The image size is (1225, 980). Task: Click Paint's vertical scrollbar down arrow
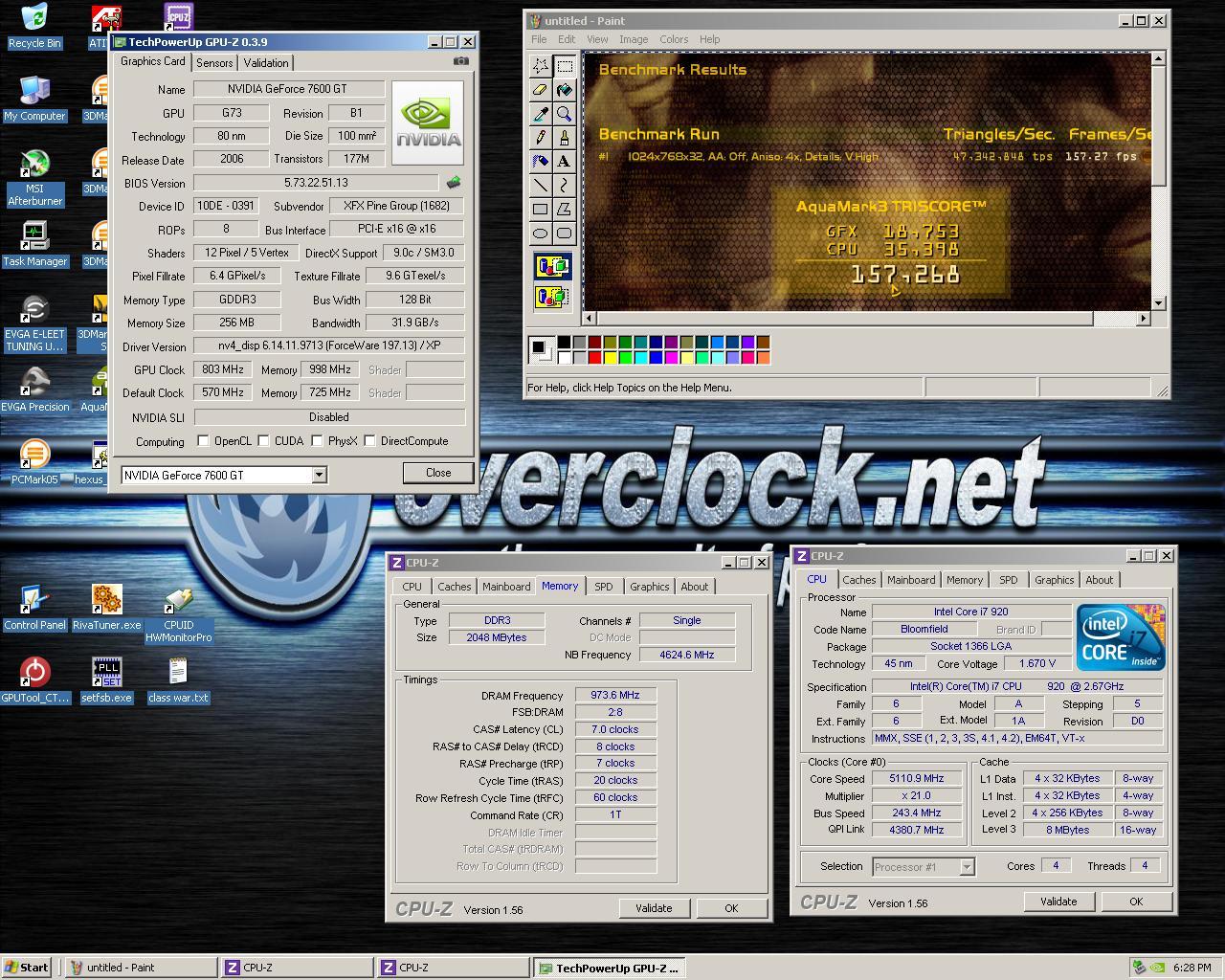[1159, 303]
